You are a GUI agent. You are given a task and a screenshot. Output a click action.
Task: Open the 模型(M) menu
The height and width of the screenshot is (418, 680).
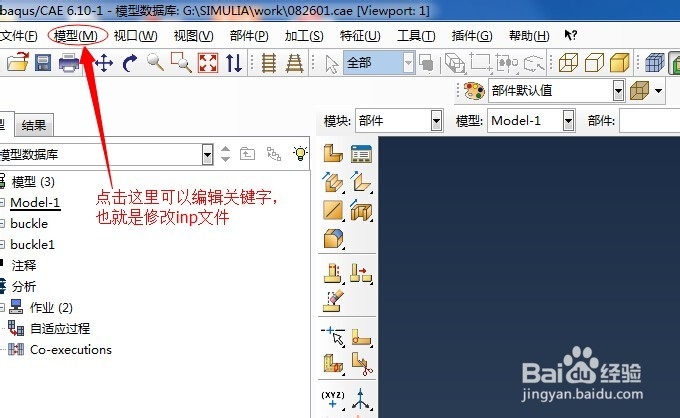tap(76, 36)
